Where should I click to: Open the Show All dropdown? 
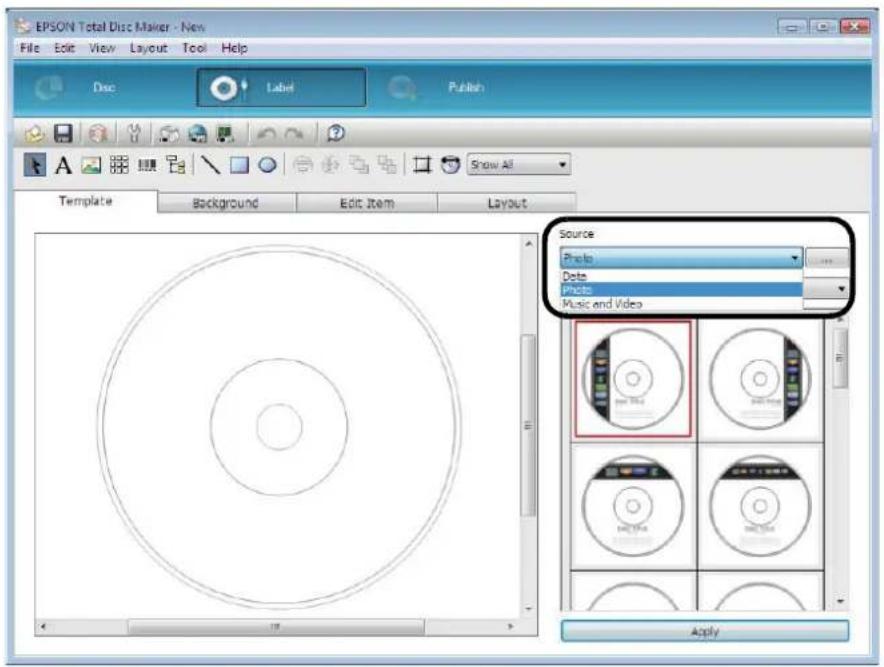click(519, 165)
